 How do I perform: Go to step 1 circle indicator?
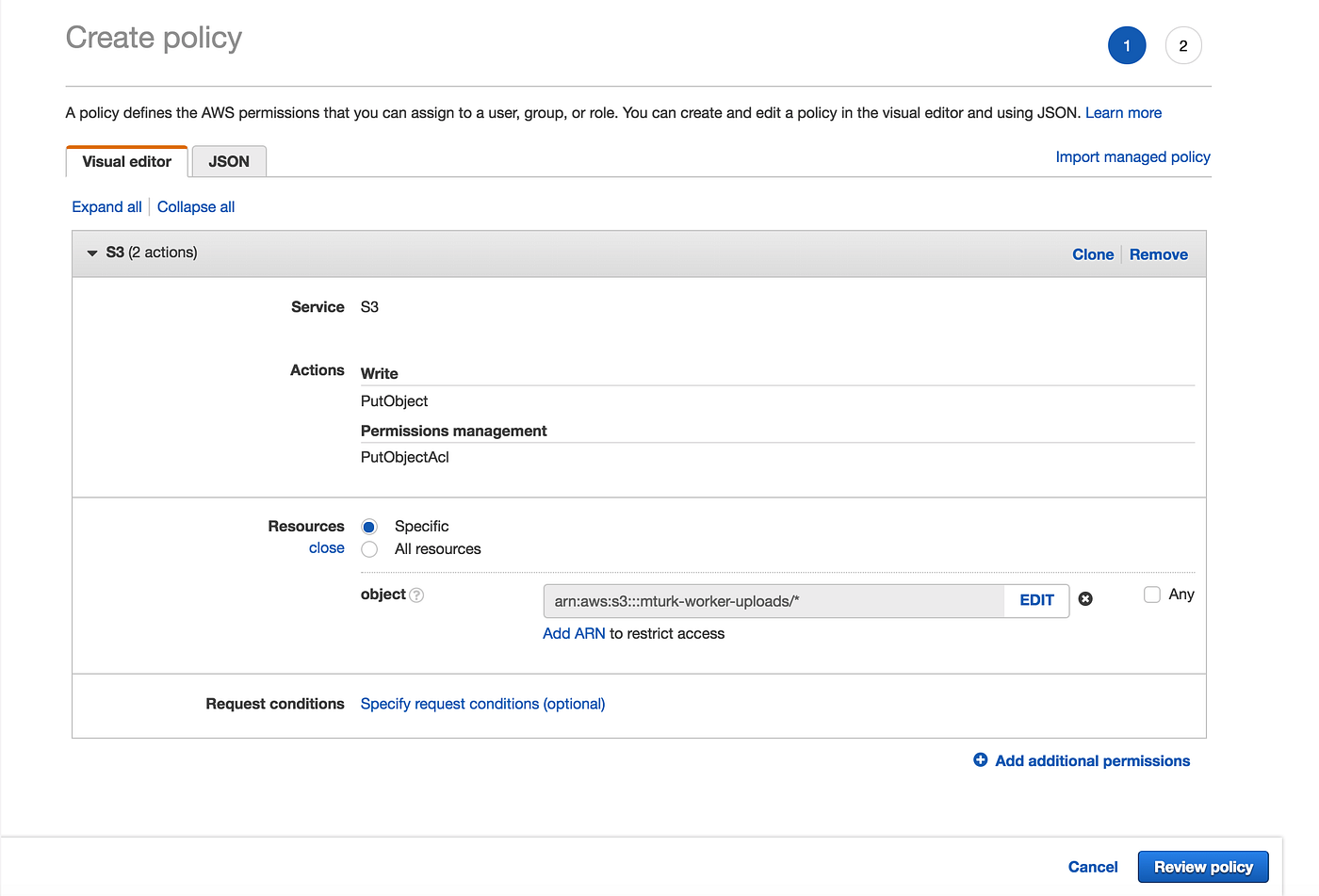1127,45
